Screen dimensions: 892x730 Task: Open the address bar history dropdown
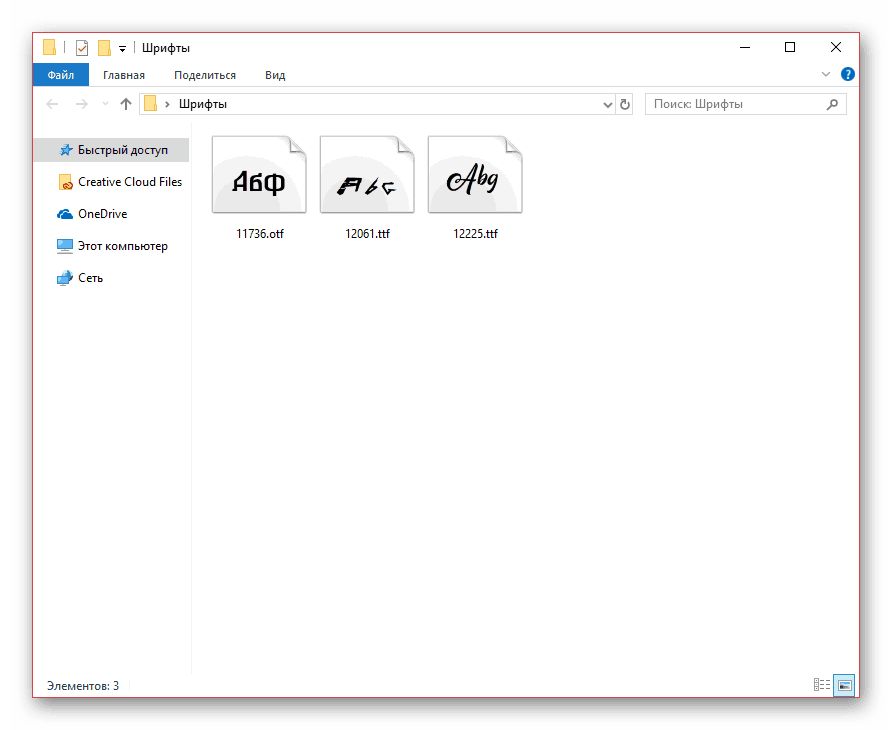[608, 104]
